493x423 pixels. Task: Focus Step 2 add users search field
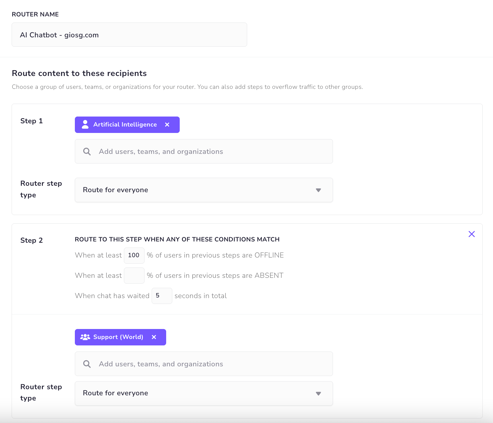pyautogui.click(x=204, y=364)
